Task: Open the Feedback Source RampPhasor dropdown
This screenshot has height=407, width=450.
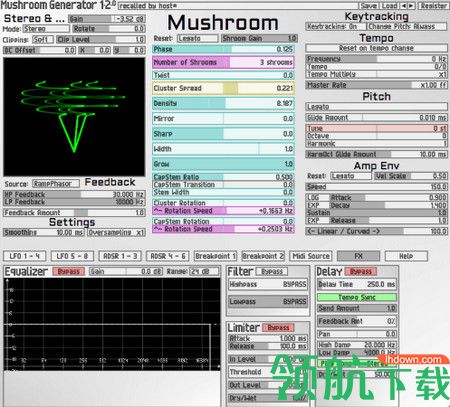Action: pos(56,184)
